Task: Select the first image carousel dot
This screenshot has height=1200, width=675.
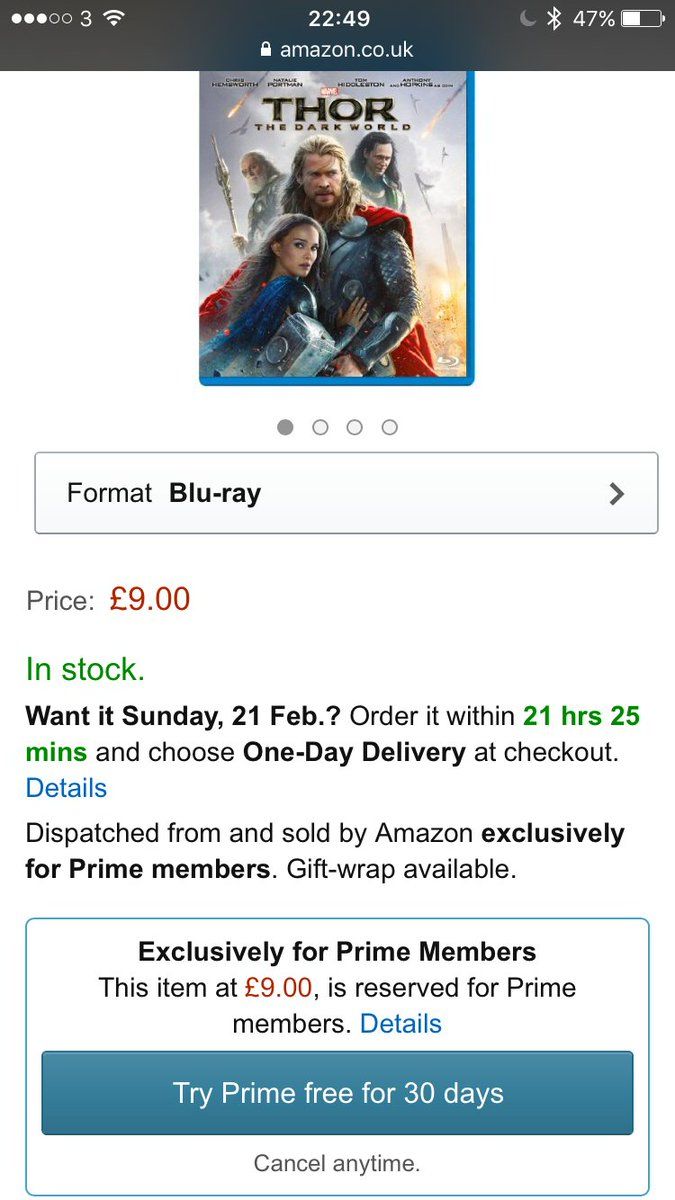Action: pos(285,427)
